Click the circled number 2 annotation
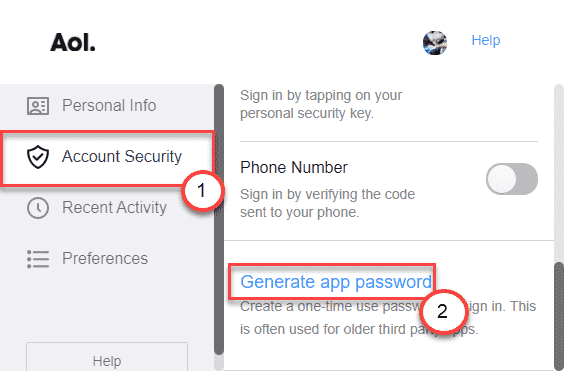The width and height of the screenshot is (564, 371). click(443, 311)
